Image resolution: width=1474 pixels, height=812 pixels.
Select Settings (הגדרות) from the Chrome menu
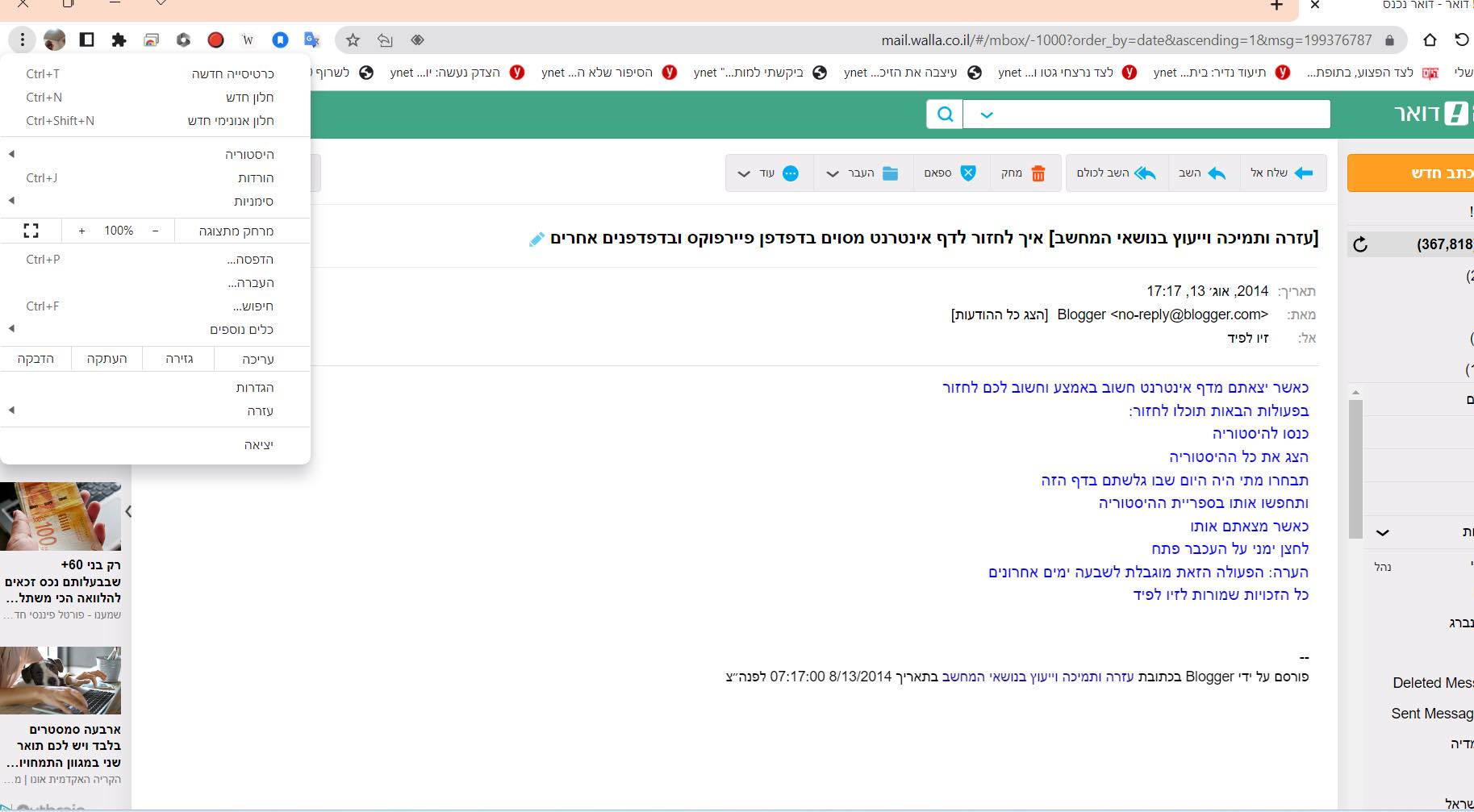pyautogui.click(x=255, y=388)
